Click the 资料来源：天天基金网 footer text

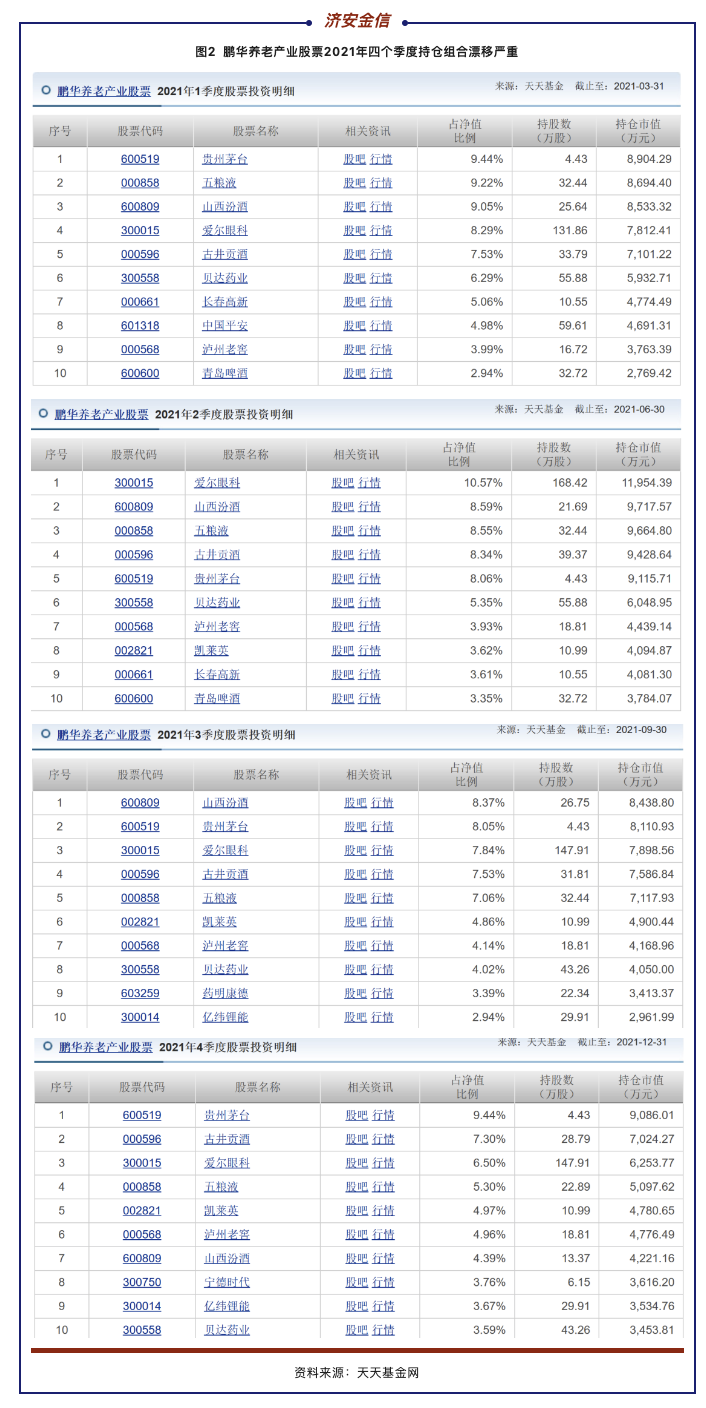click(357, 1372)
